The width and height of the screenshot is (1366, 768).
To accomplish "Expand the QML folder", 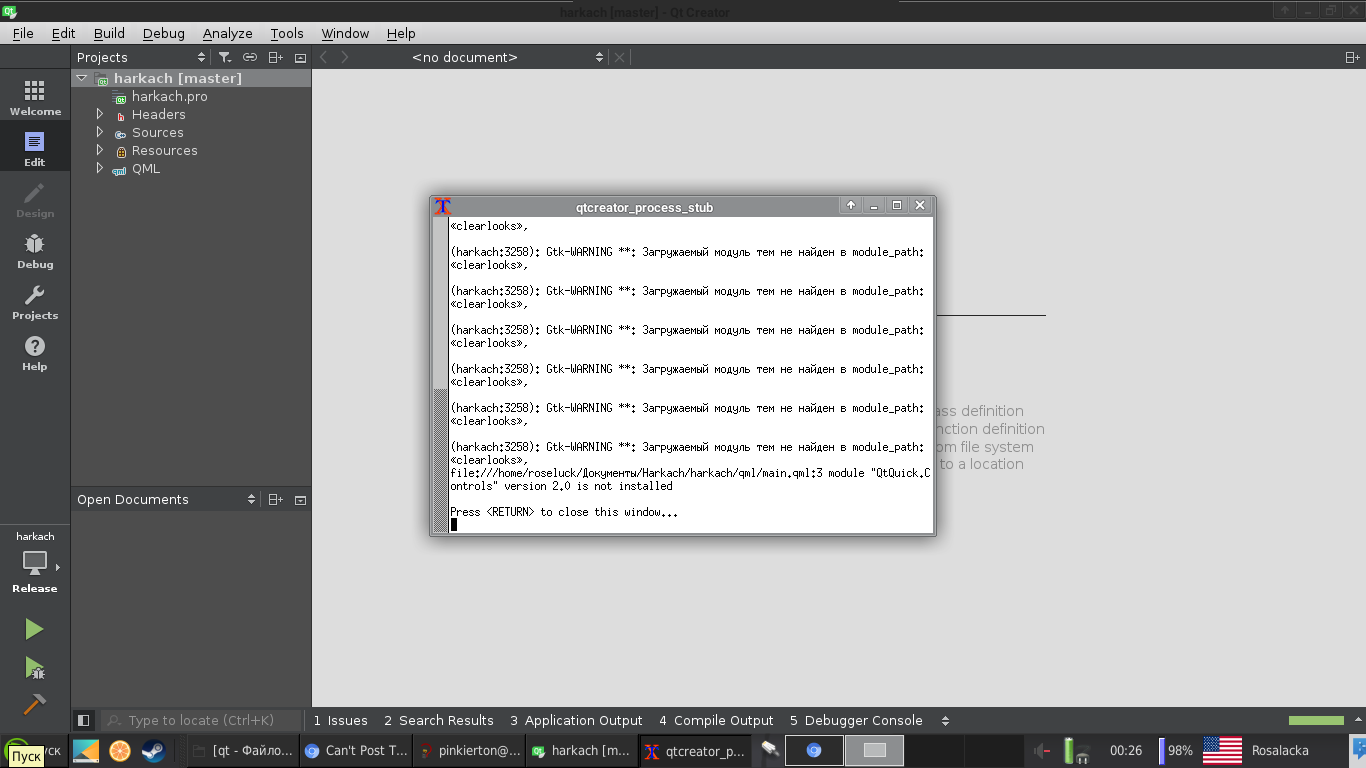I will 100,169.
